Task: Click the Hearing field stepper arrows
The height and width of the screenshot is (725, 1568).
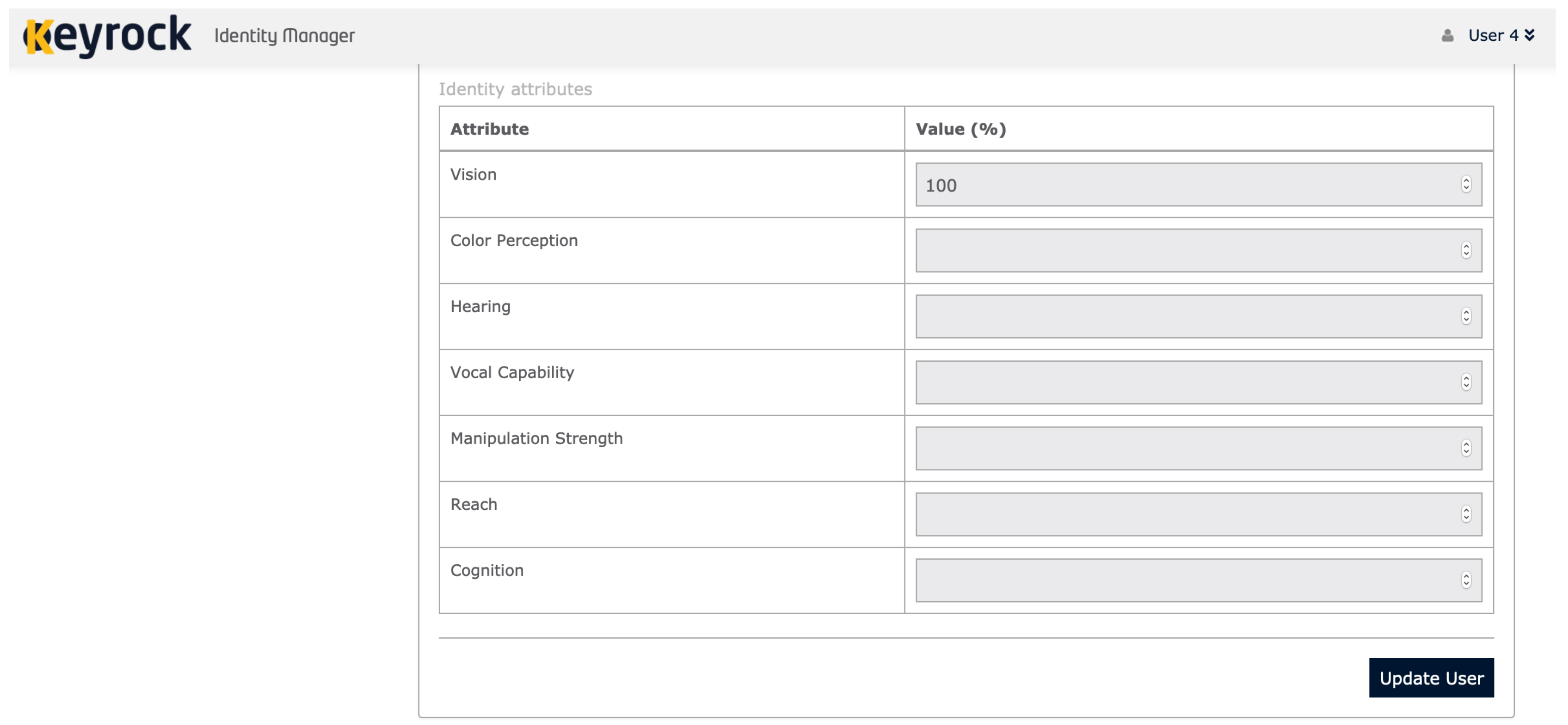Action: pyautogui.click(x=1466, y=316)
